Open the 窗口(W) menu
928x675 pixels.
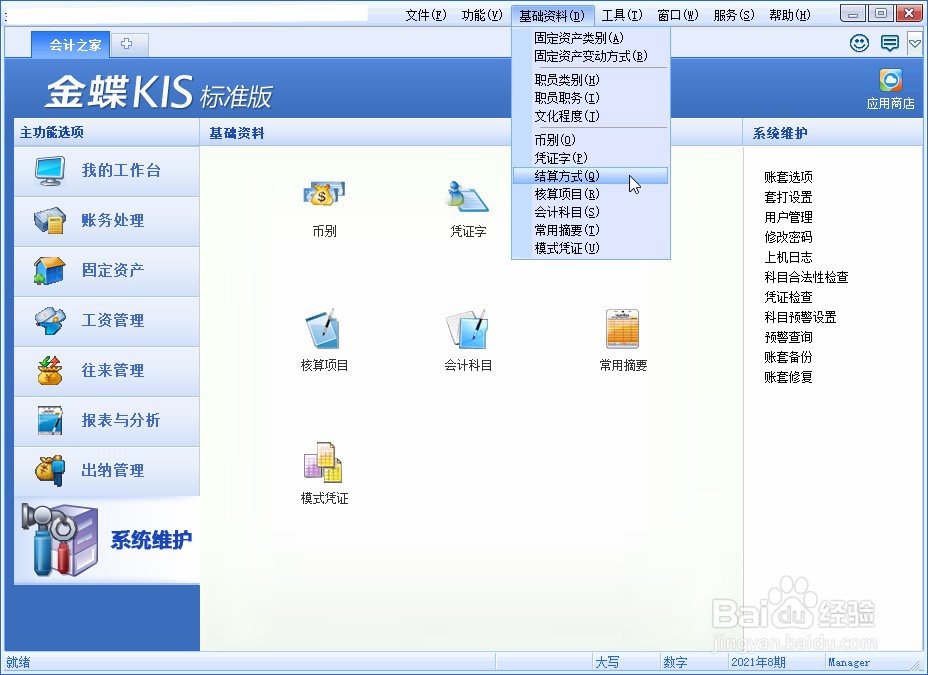(x=678, y=15)
